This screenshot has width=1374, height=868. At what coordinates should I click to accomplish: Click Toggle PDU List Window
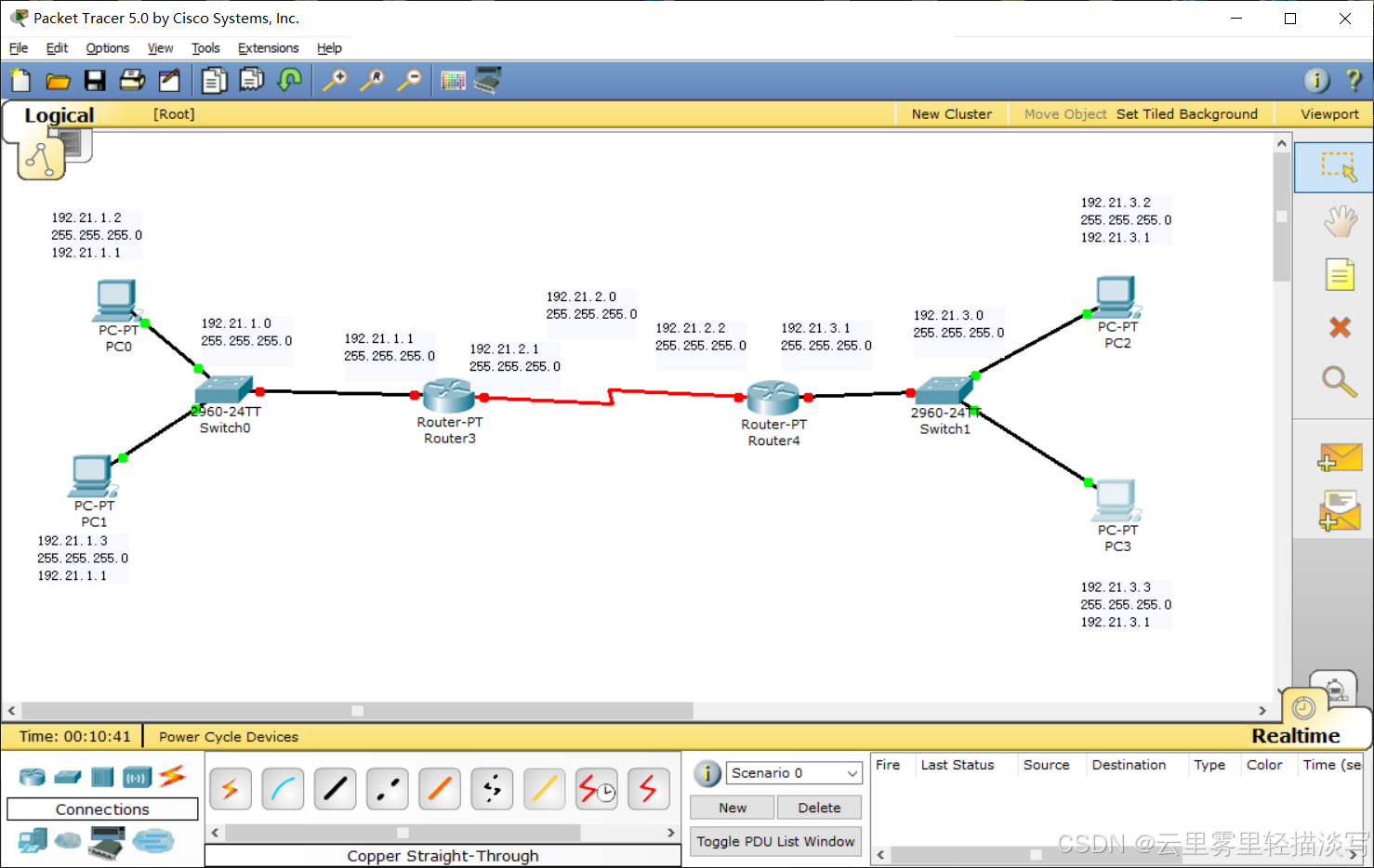coord(775,841)
